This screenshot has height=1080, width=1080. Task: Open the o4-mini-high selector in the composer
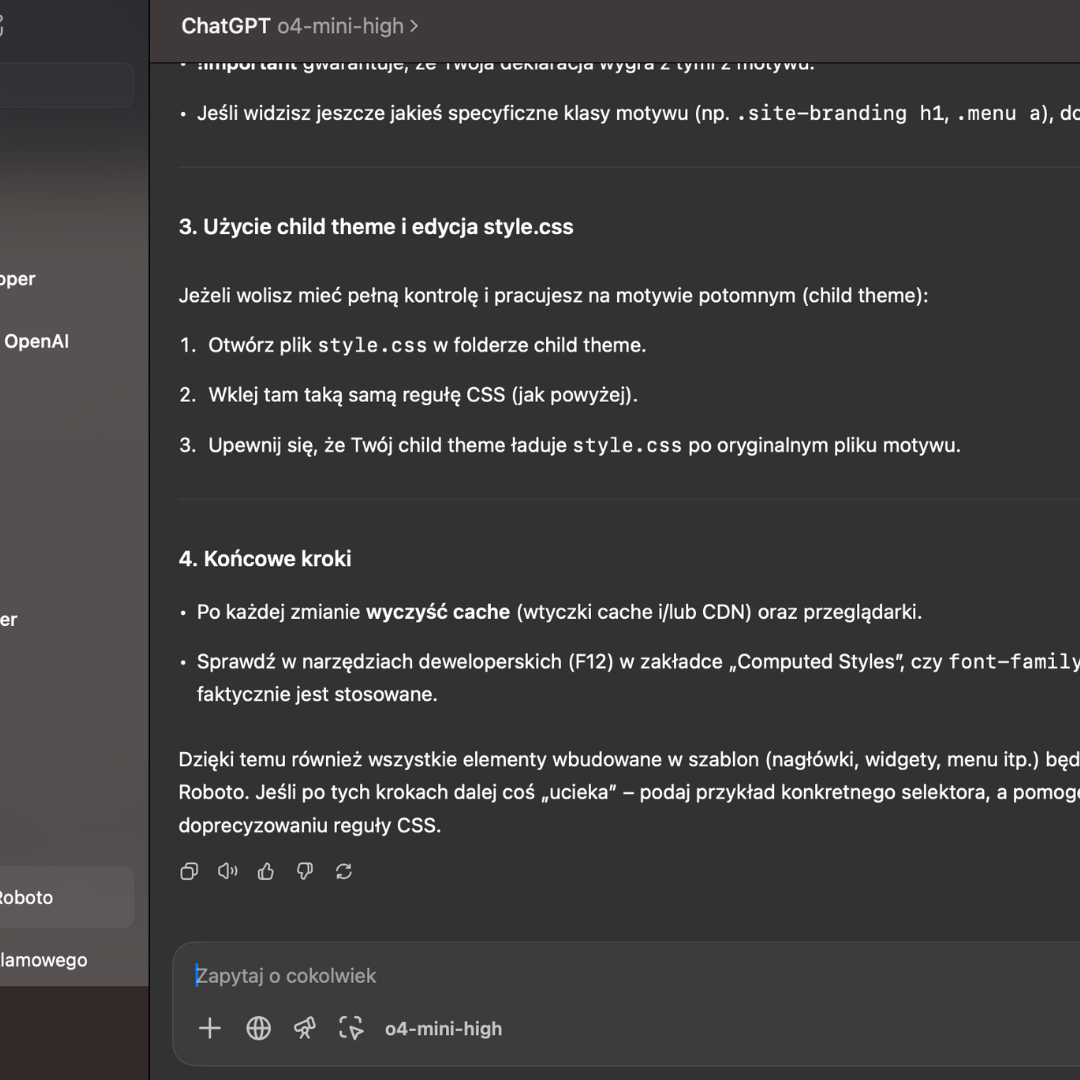point(443,1028)
